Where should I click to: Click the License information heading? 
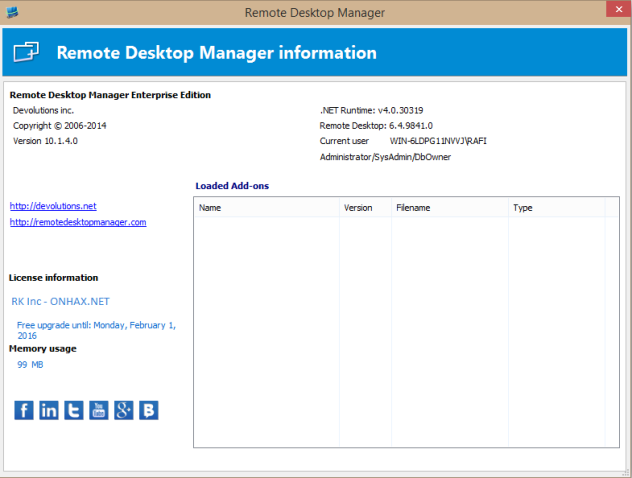pyautogui.click(x=53, y=278)
